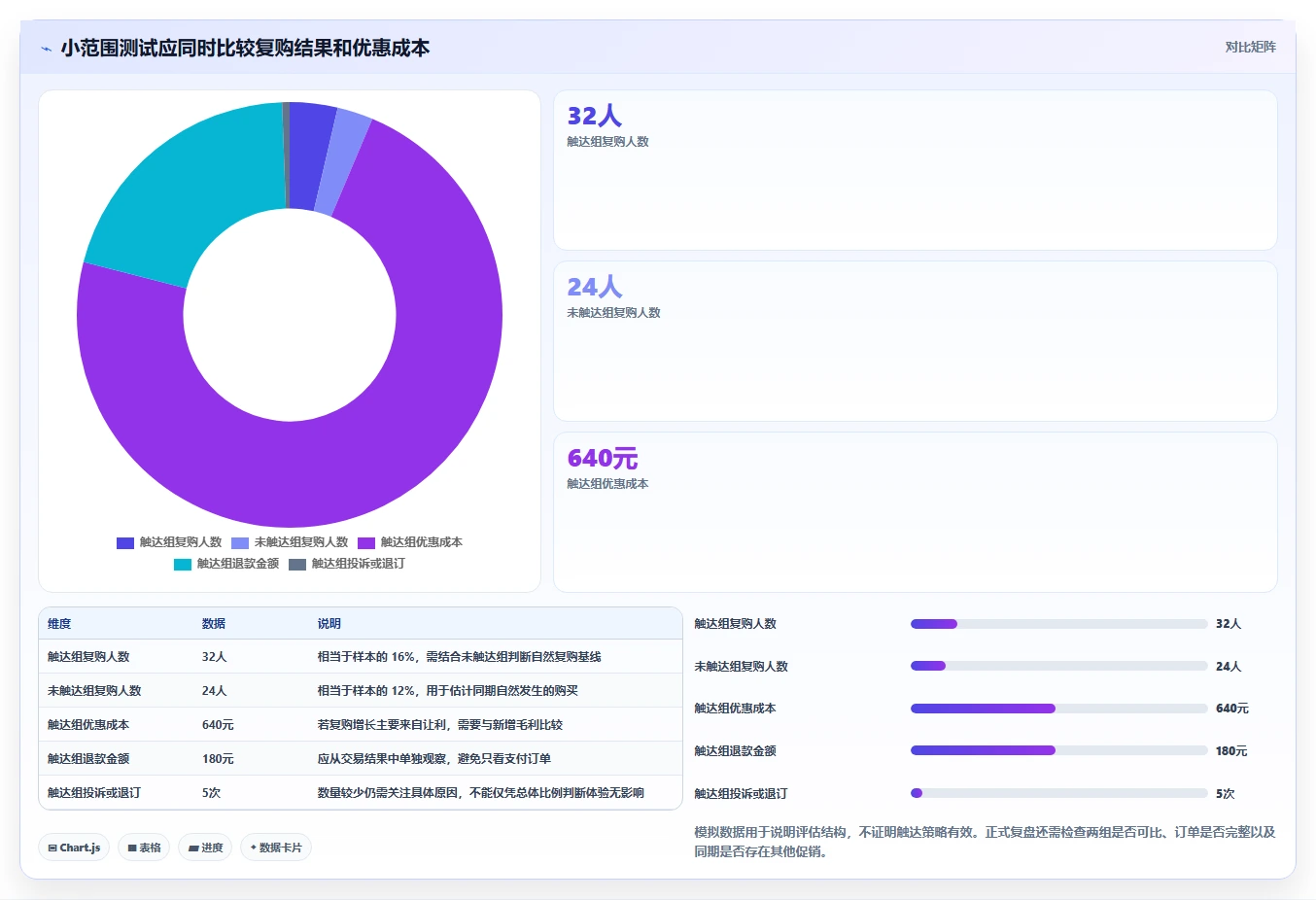Select table row cell 触达组退款金额

click(x=88, y=759)
